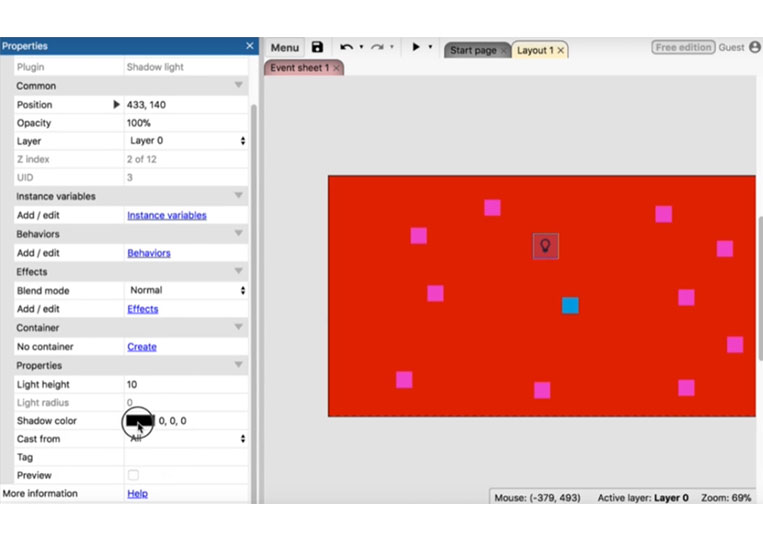This screenshot has height=541, width=763.
Task: Click the Zoom: 69% status entry
Action: tap(726, 498)
